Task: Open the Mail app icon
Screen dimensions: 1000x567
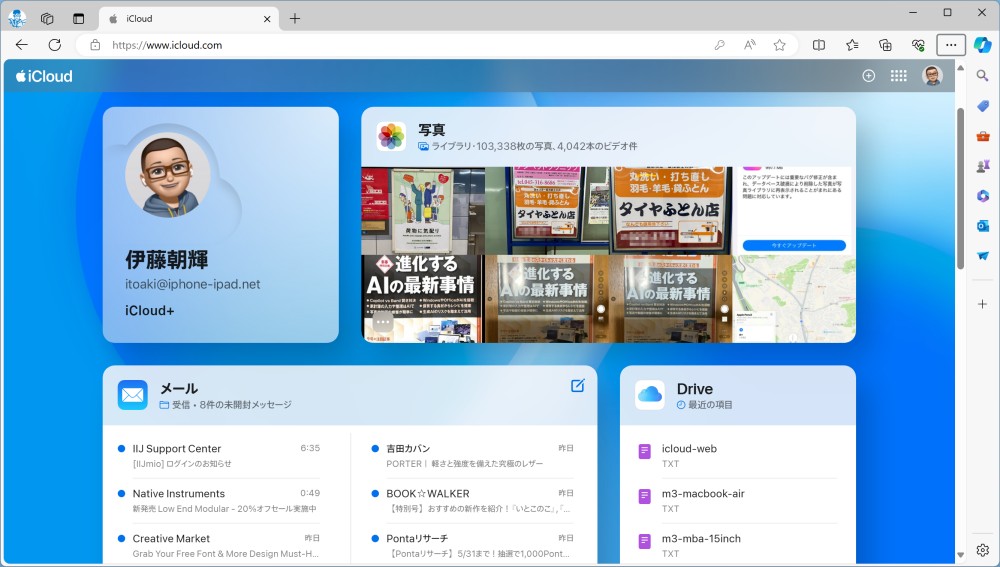Action: coord(133,395)
